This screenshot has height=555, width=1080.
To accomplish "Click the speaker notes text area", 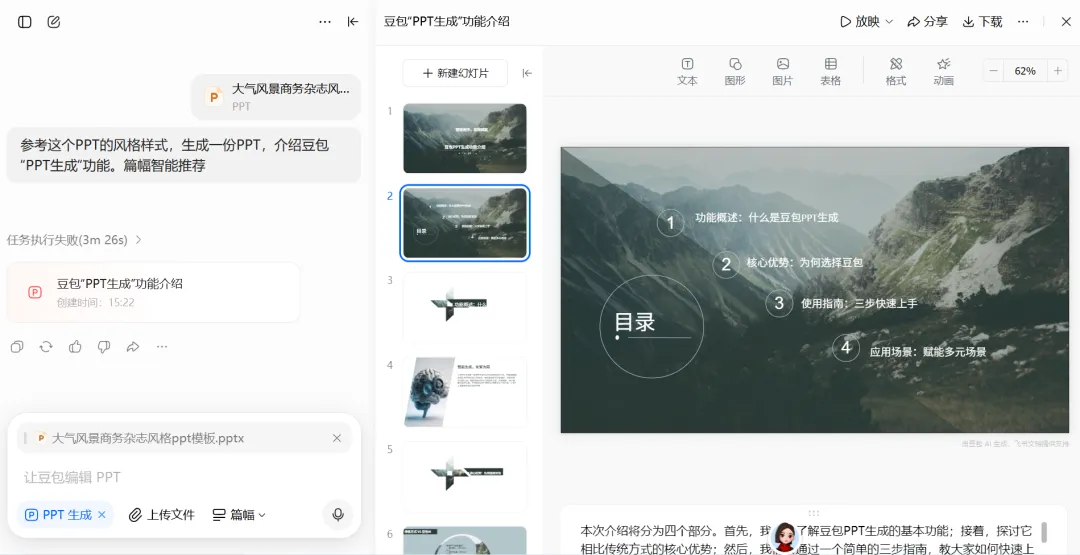I will pyautogui.click(x=806, y=540).
